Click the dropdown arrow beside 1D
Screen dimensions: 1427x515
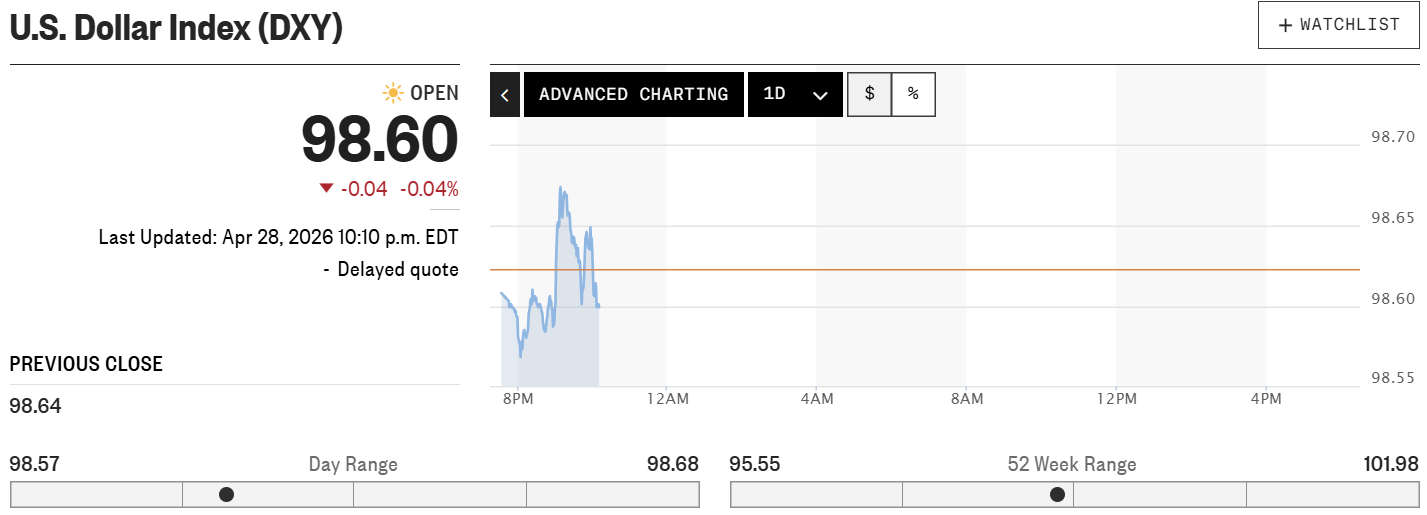tap(821, 96)
